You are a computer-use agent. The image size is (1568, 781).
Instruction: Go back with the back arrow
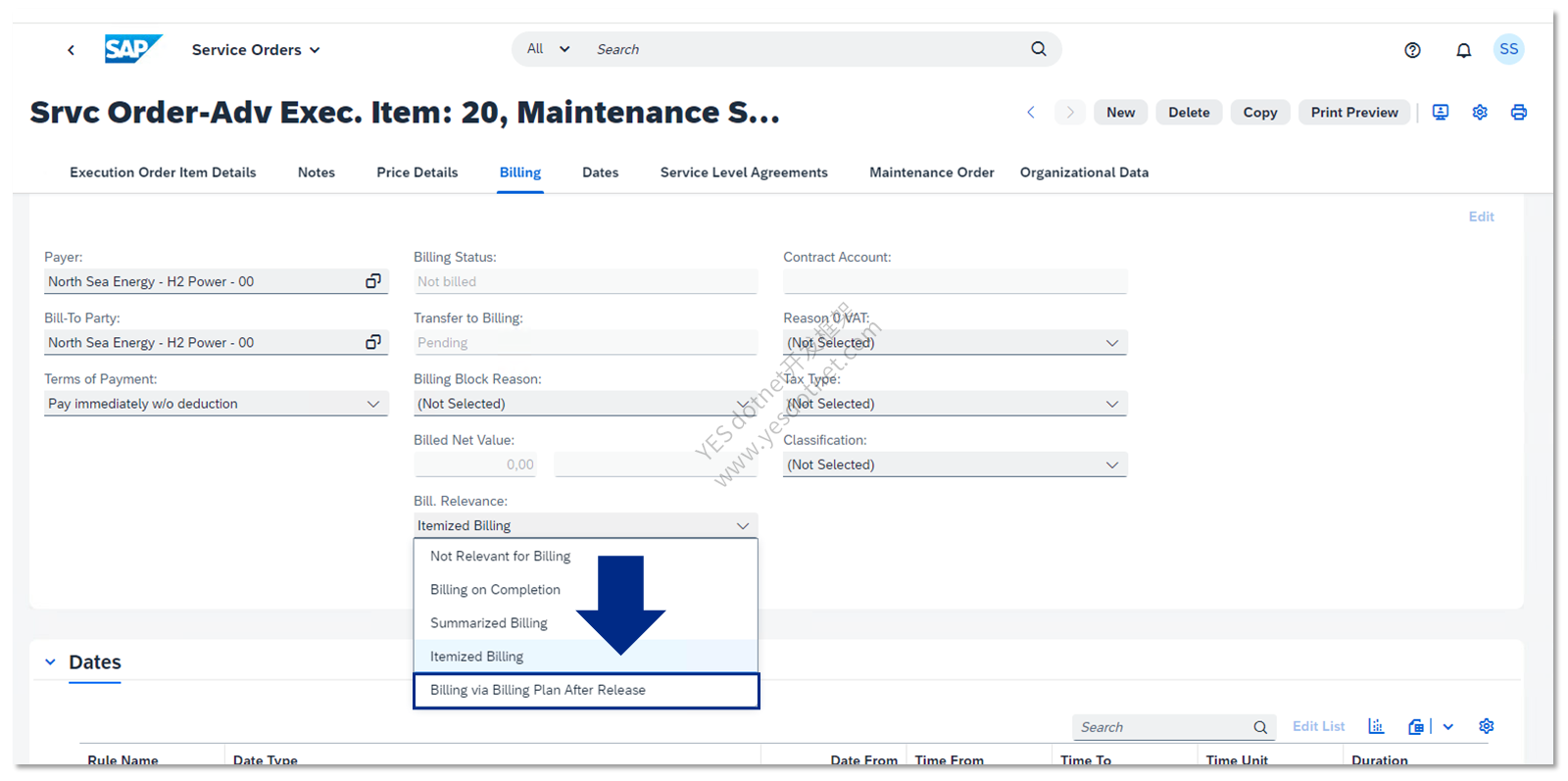click(71, 50)
